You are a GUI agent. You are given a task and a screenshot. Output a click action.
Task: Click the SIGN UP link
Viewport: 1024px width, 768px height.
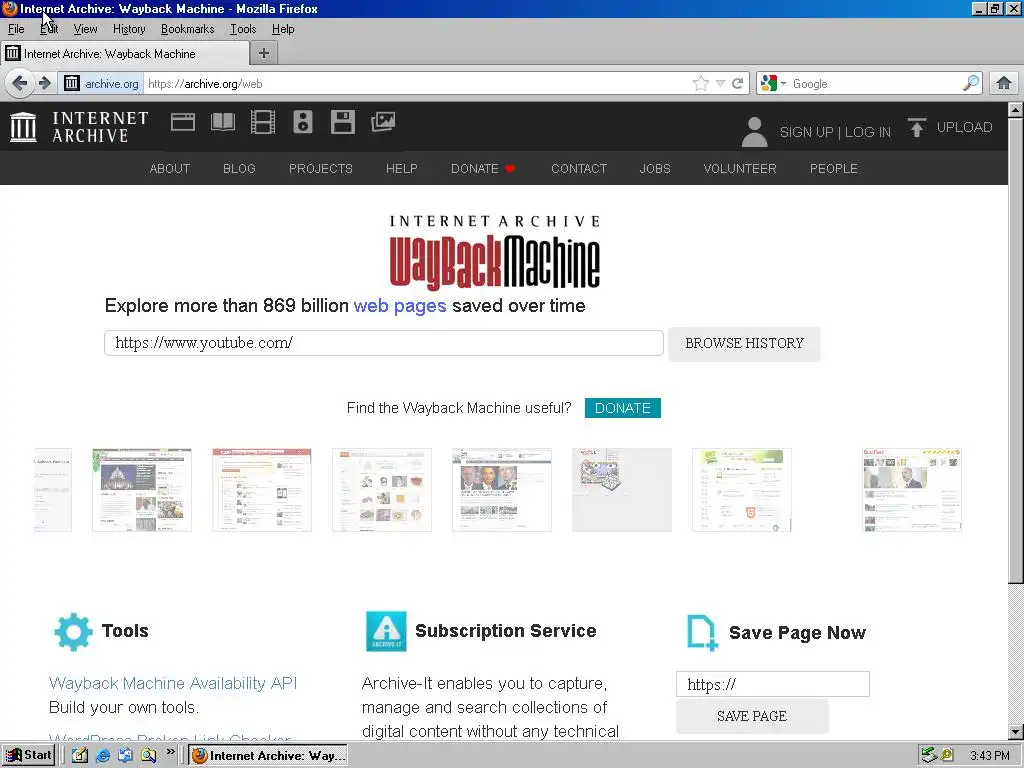807,132
